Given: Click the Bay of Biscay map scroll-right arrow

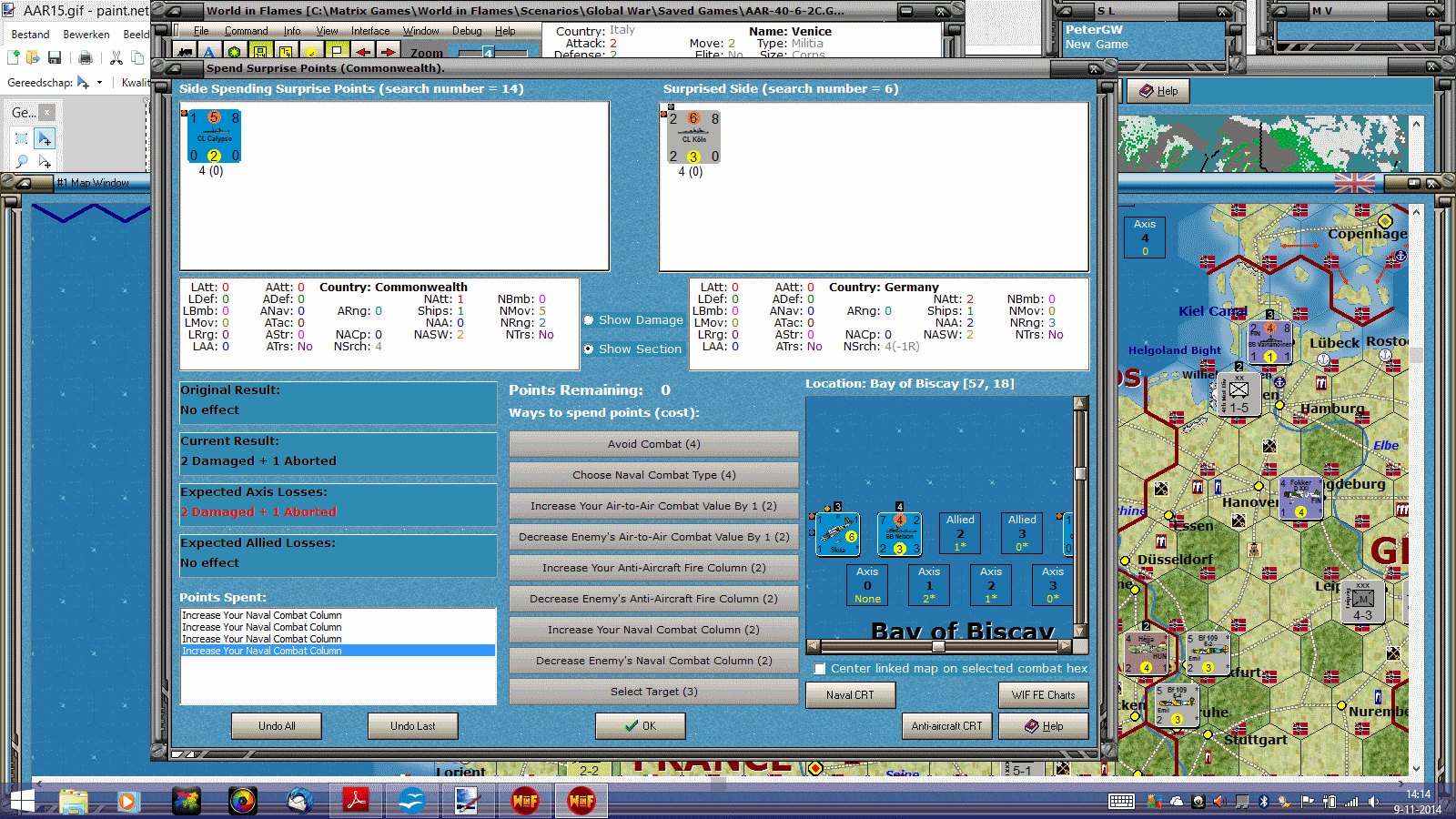Looking at the screenshot, I should click(1065, 647).
